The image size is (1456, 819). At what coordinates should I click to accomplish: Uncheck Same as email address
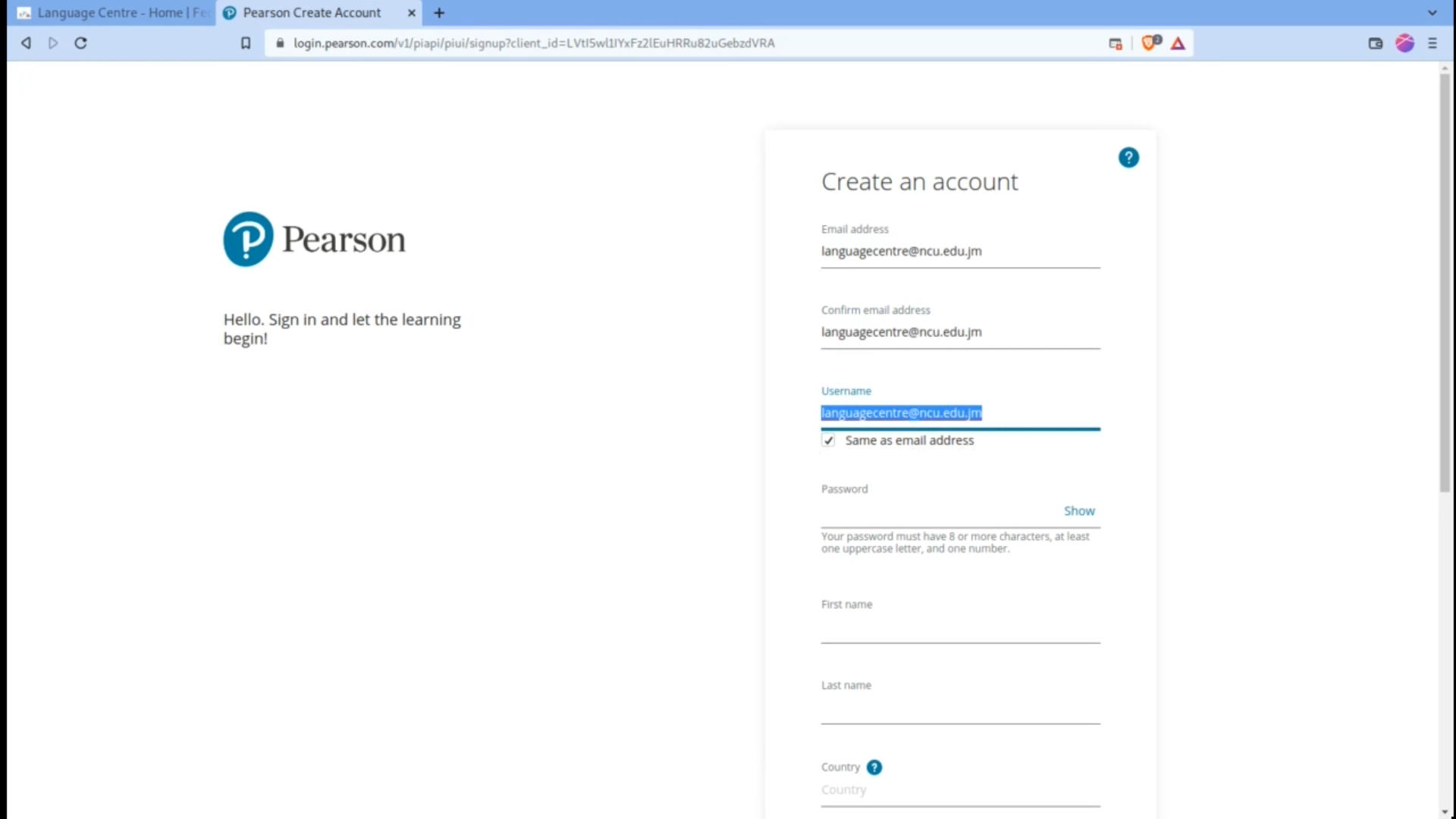828,440
